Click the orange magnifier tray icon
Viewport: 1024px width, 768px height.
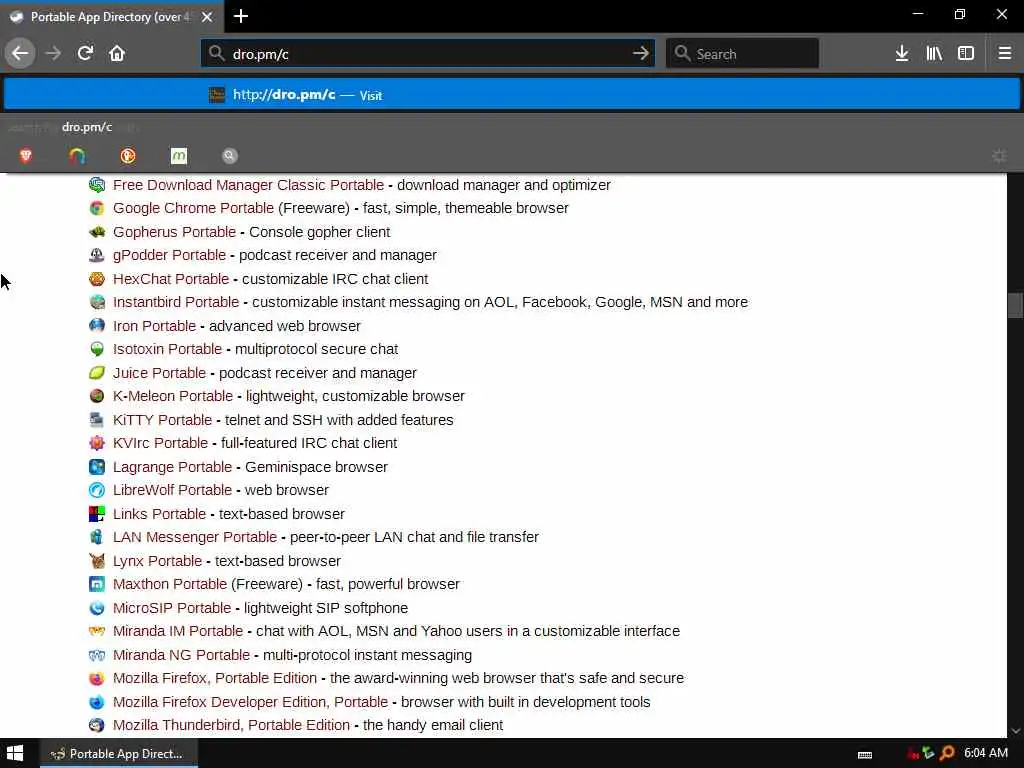click(947, 754)
